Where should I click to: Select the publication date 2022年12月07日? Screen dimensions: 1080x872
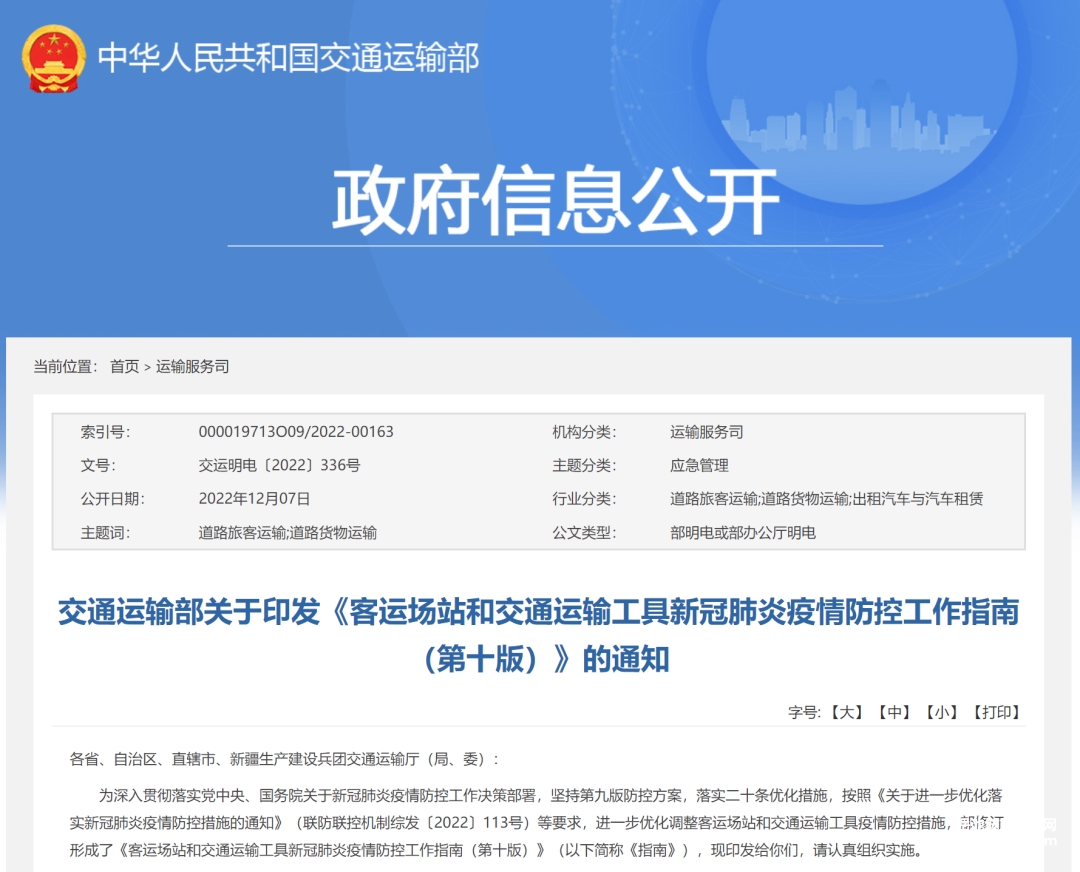point(254,499)
